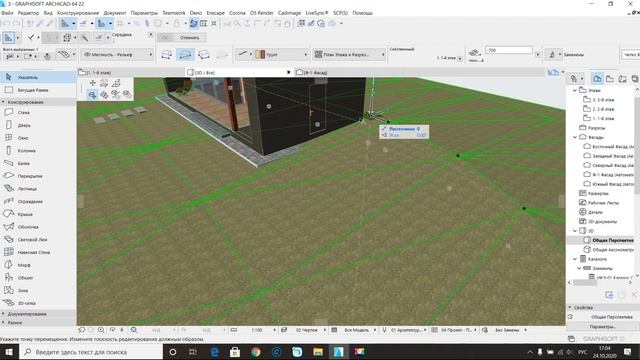Collapse the Фасады tree node
640x360 pixels.
tap(575, 137)
